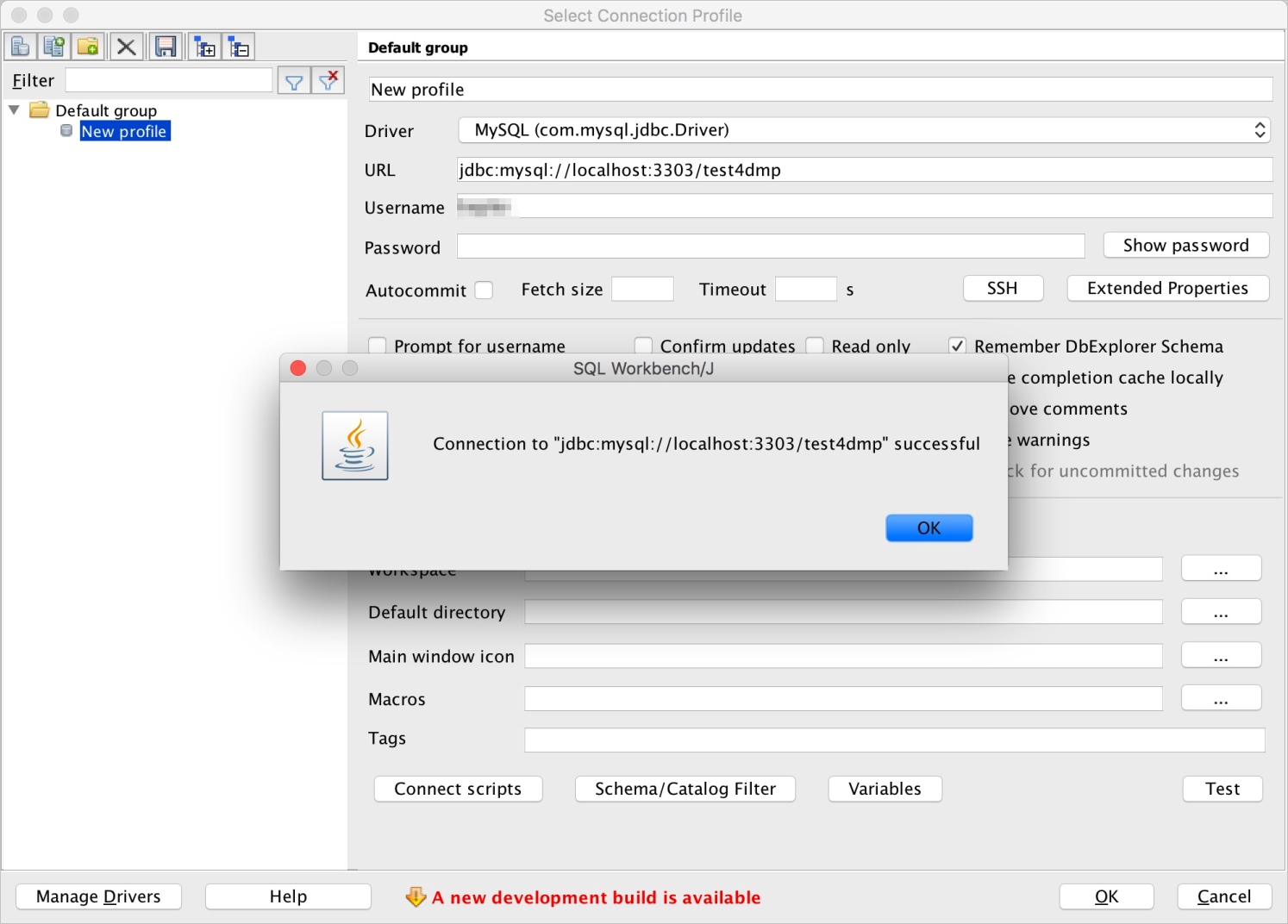This screenshot has height=924, width=1288.
Task: Reset the profile filter funnel icon
Action: (x=328, y=81)
